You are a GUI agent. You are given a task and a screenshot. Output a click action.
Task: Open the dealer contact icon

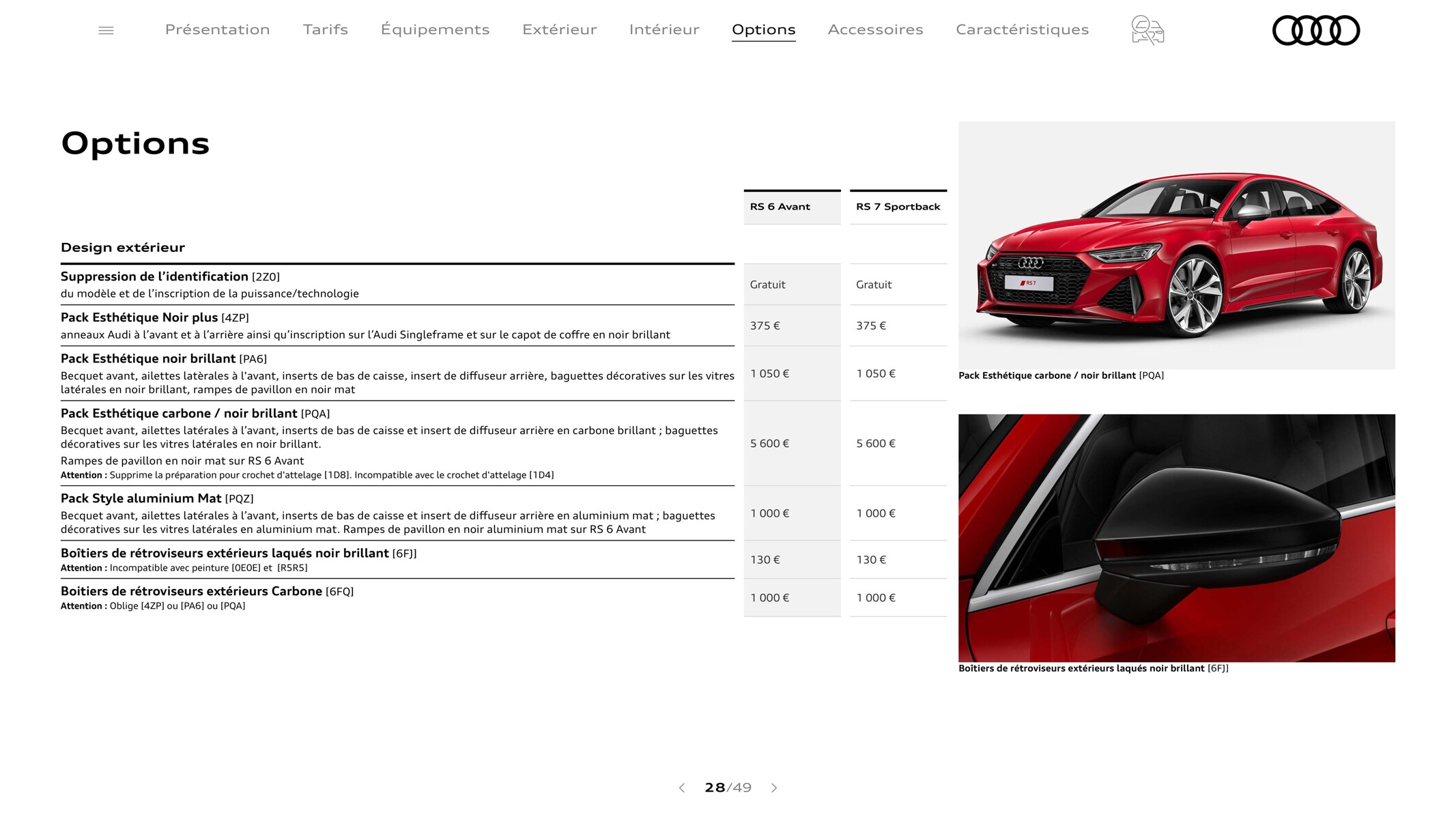1147,30
